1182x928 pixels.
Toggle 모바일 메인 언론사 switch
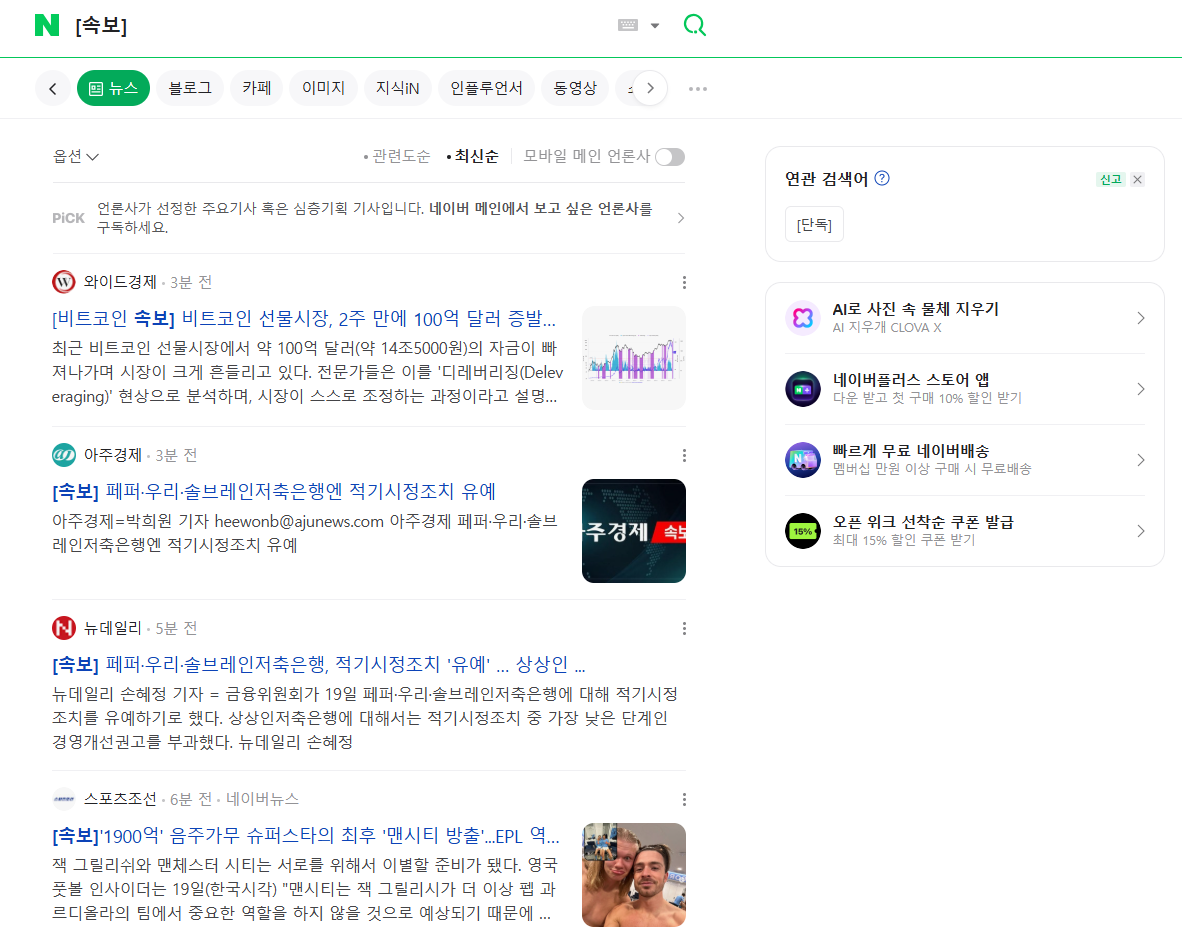pyautogui.click(x=670, y=157)
